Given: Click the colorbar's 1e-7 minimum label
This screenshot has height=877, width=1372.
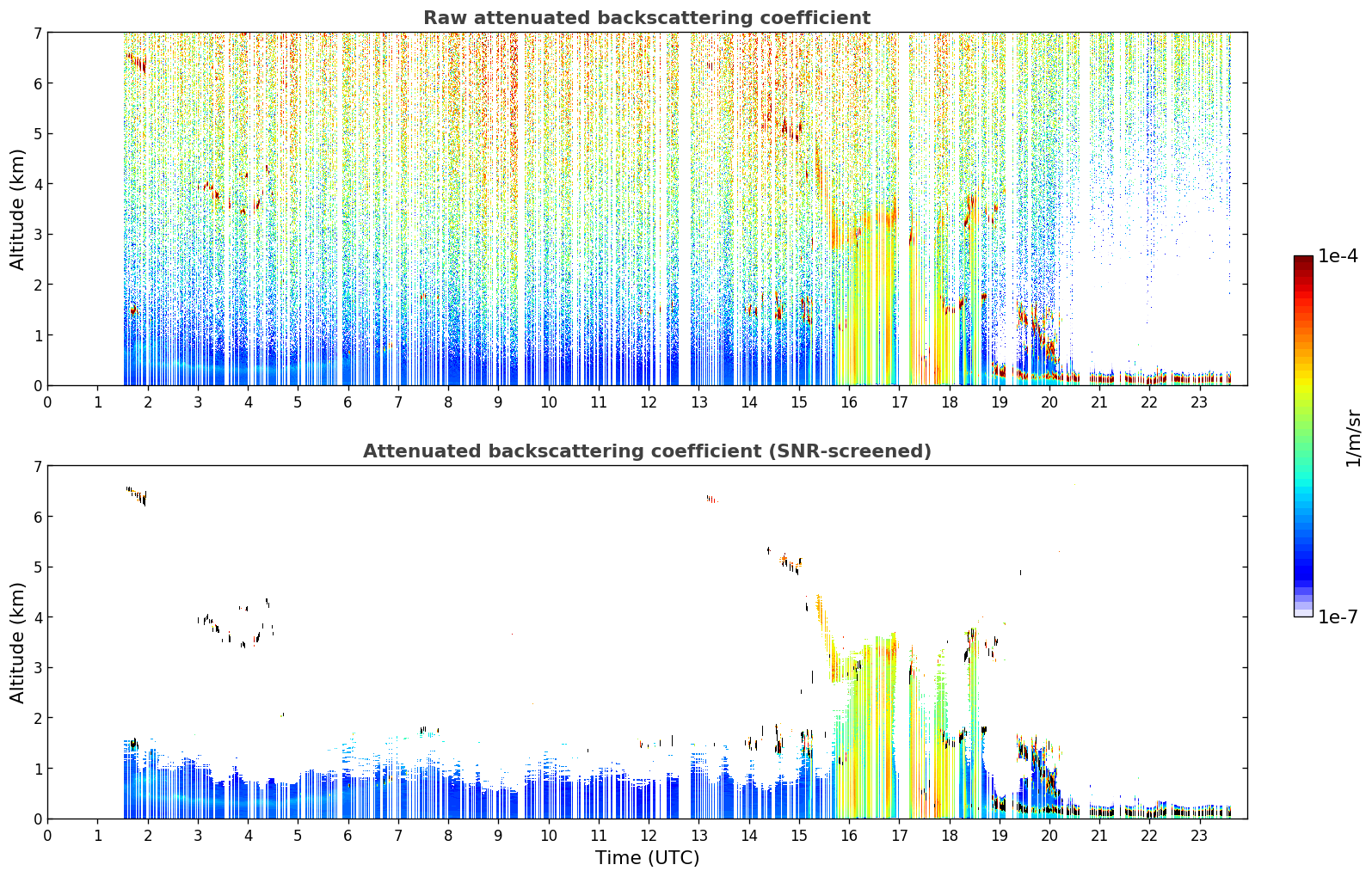Looking at the screenshot, I should click(x=1338, y=616).
